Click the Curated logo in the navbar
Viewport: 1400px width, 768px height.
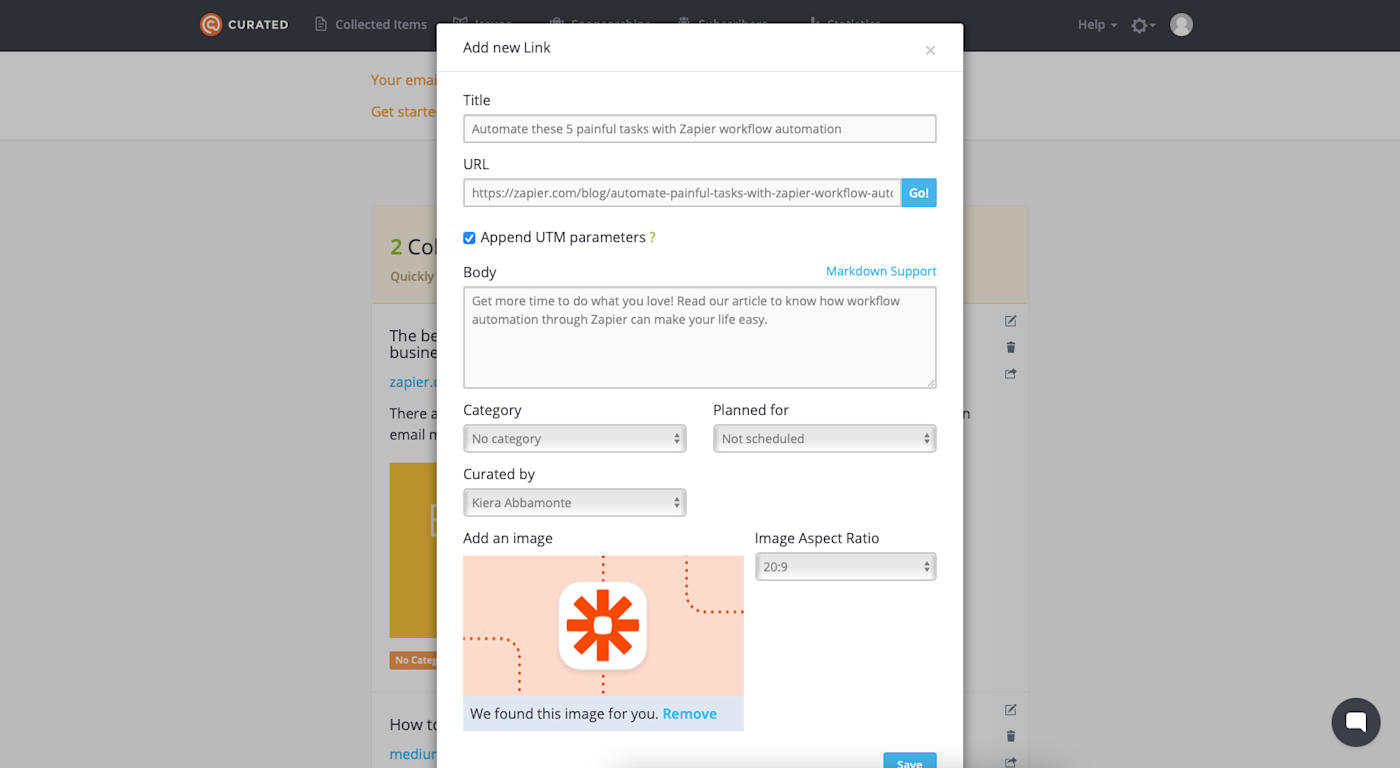(x=244, y=24)
